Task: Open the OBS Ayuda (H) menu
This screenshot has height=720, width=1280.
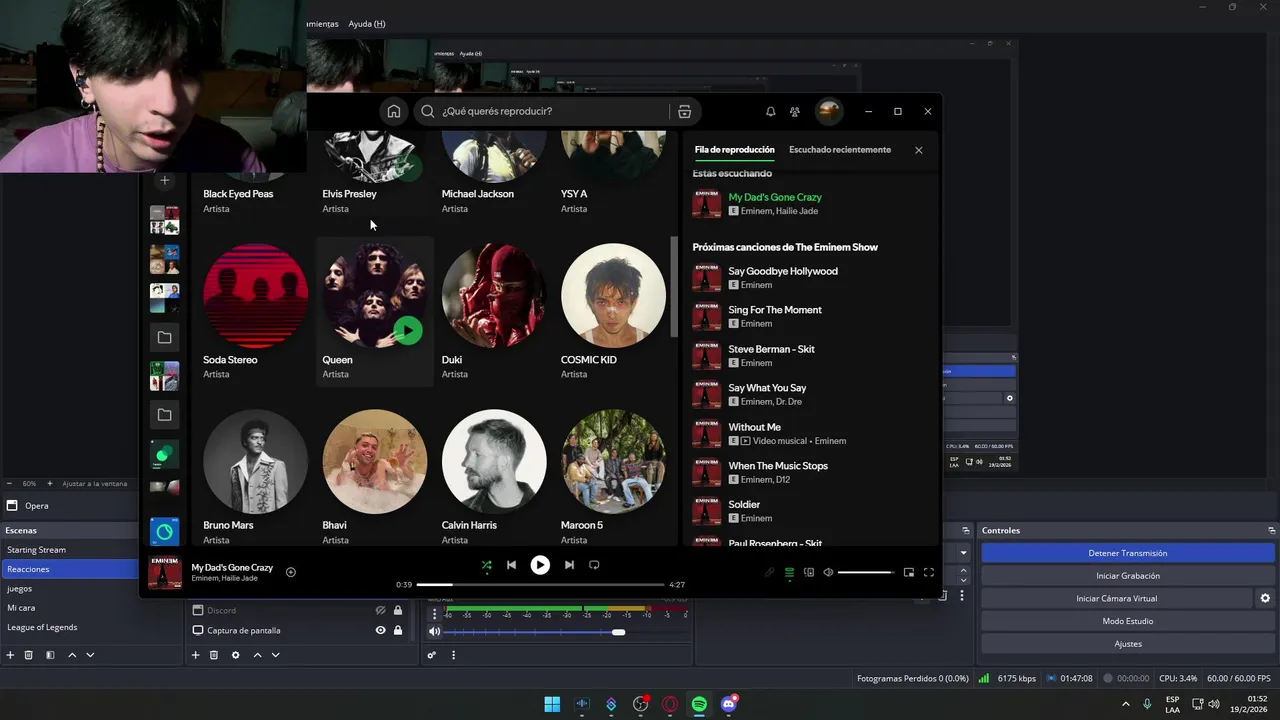Action: click(367, 24)
